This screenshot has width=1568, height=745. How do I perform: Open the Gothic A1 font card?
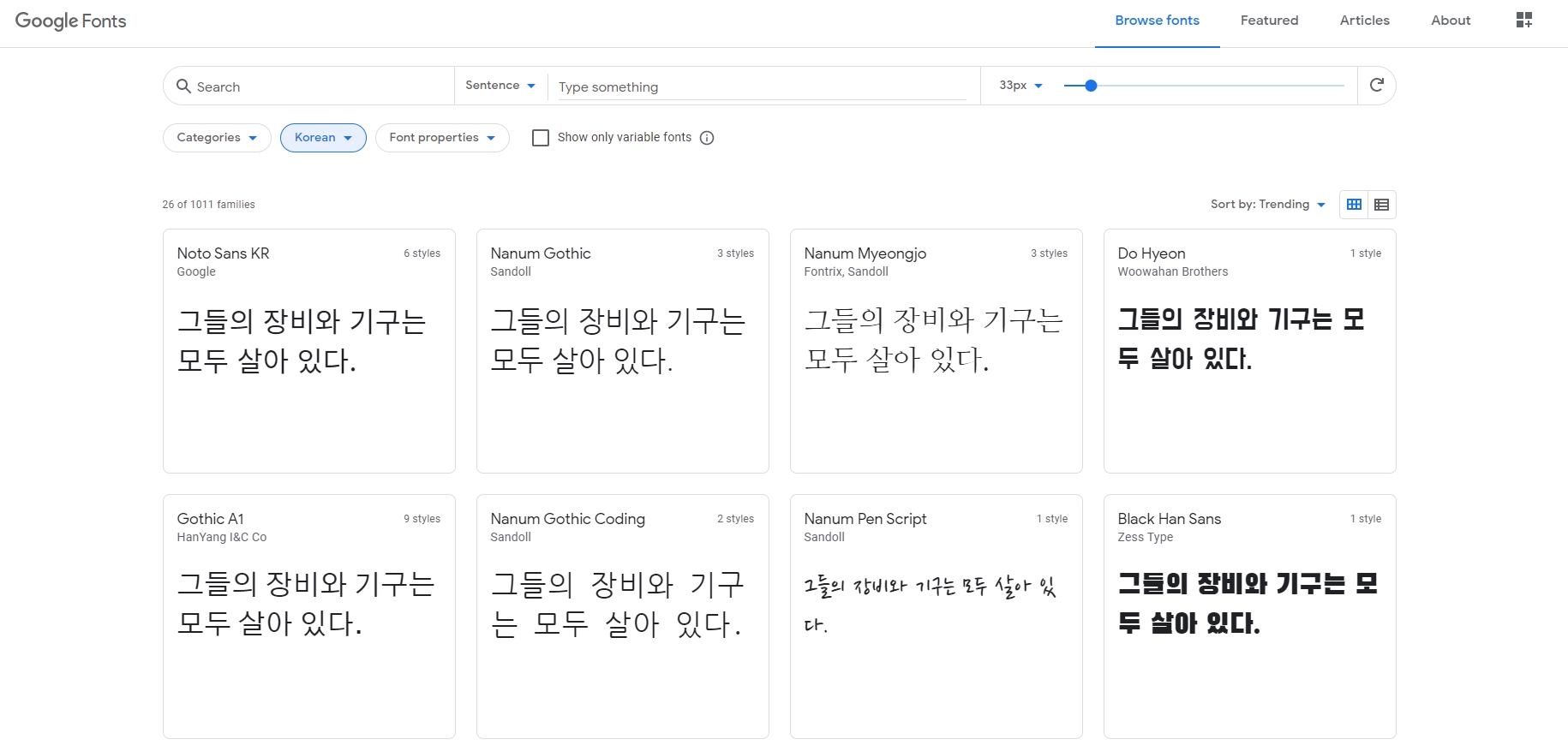(308, 617)
